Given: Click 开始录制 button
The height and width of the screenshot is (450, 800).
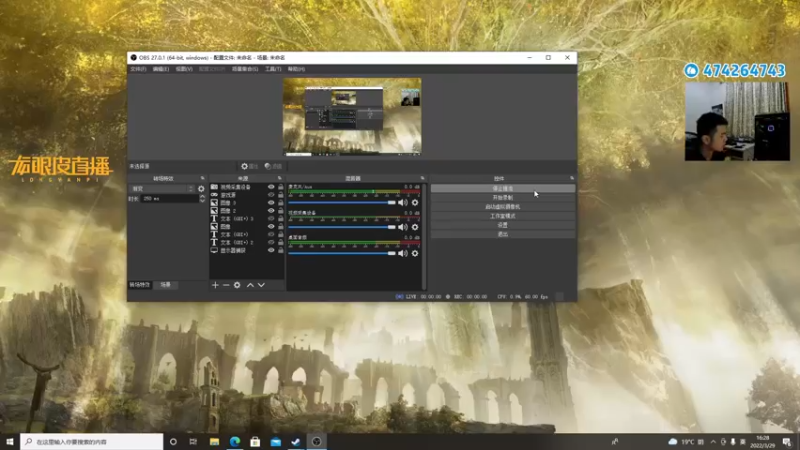Looking at the screenshot, I should click(x=503, y=197).
